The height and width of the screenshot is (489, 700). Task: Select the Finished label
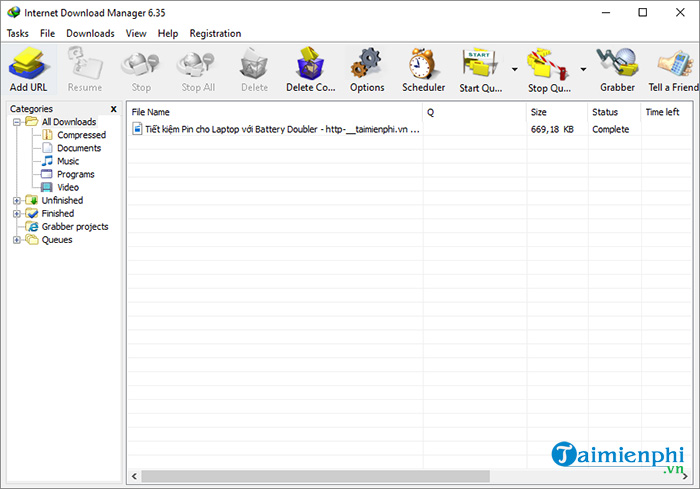click(58, 213)
